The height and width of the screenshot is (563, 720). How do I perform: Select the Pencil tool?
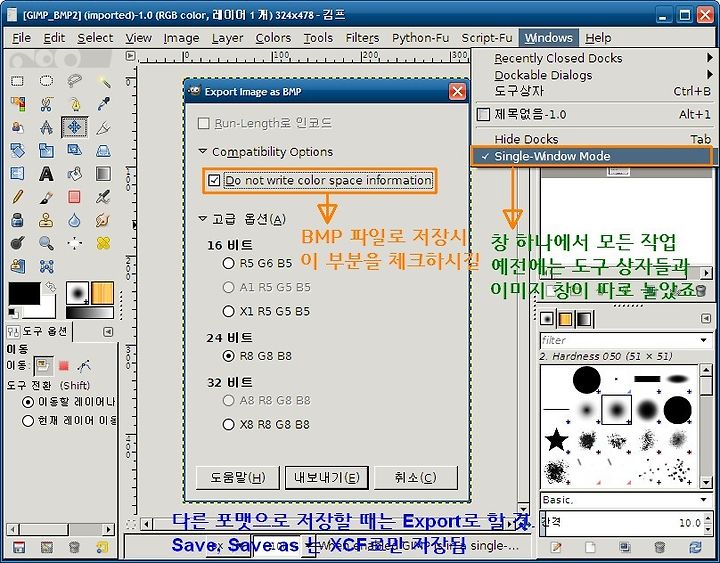coord(17,197)
